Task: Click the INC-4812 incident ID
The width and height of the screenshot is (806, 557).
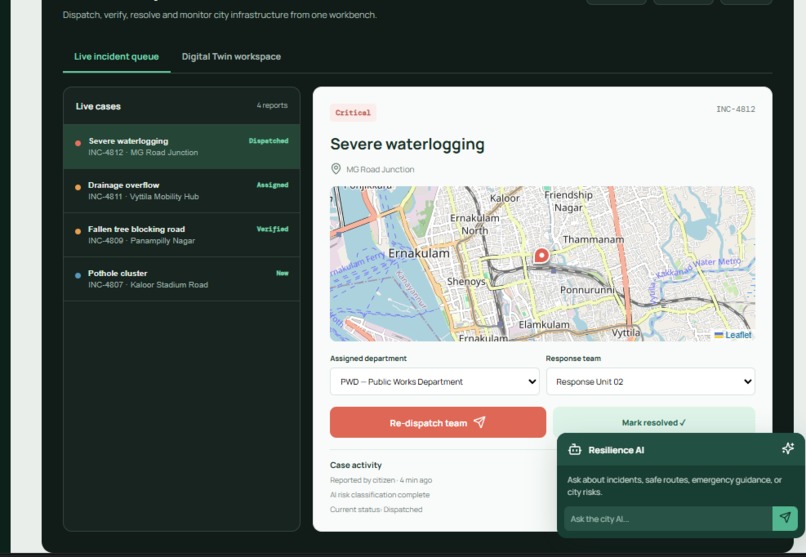Action: 736,109
